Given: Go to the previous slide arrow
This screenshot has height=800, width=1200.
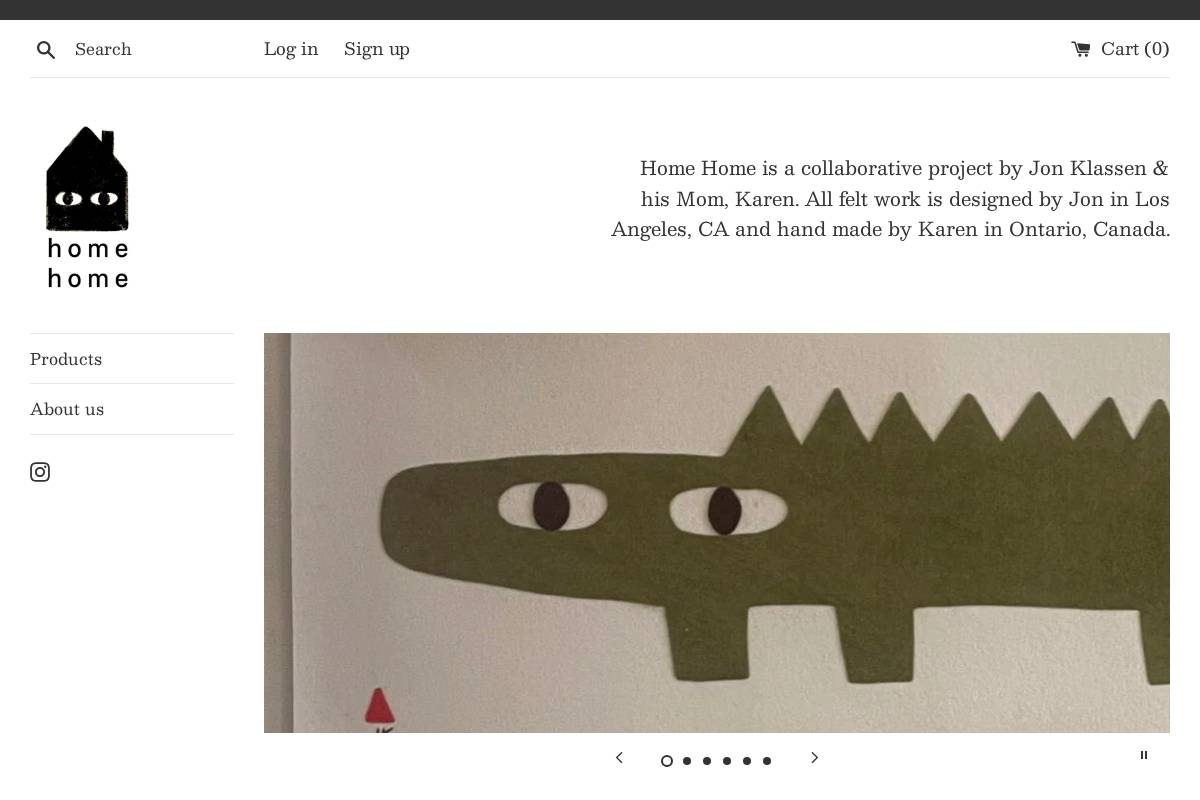Looking at the screenshot, I should pos(619,758).
